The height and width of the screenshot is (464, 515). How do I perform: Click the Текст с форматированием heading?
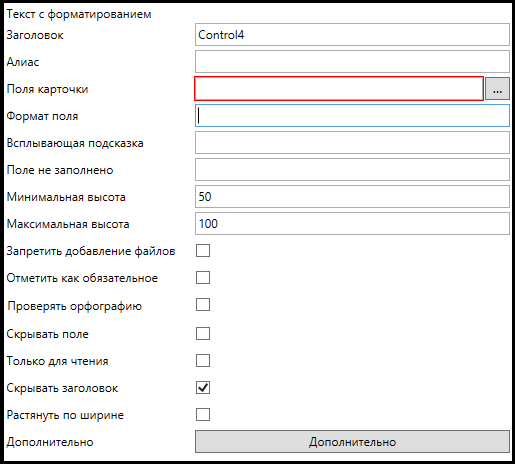point(79,15)
